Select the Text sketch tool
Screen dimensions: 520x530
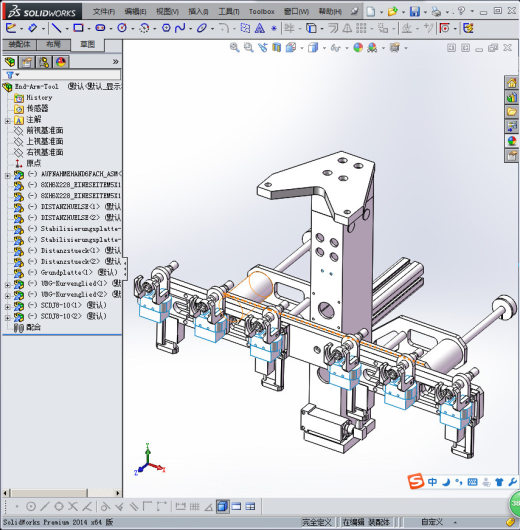click(x=260, y=28)
